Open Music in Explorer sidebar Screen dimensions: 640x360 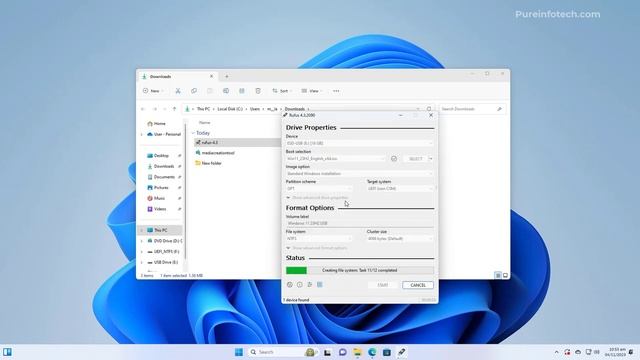(x=159, y=198)
